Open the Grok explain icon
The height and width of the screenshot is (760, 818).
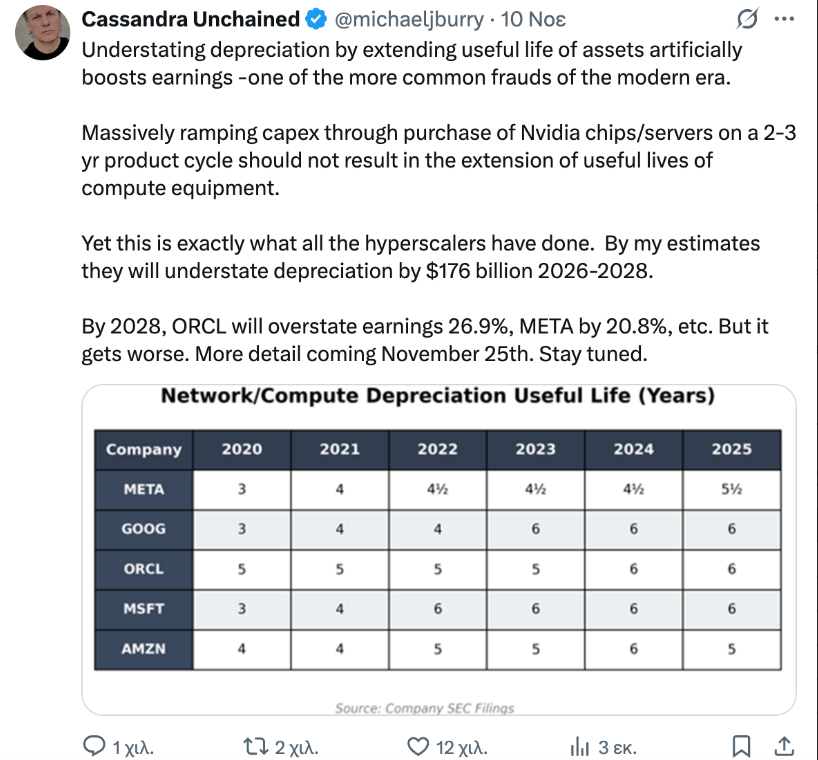[x=745, y=20]
